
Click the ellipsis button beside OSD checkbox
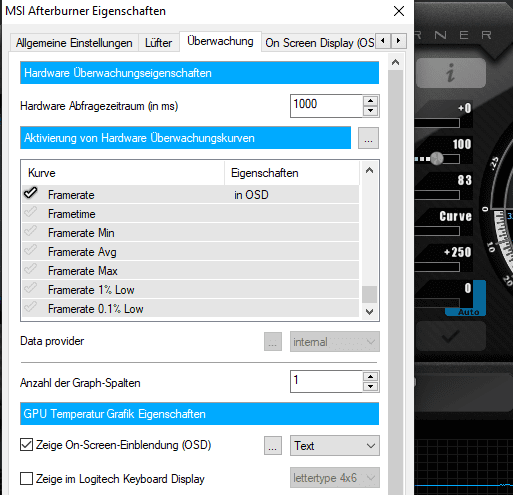click(x=273, y=445)
